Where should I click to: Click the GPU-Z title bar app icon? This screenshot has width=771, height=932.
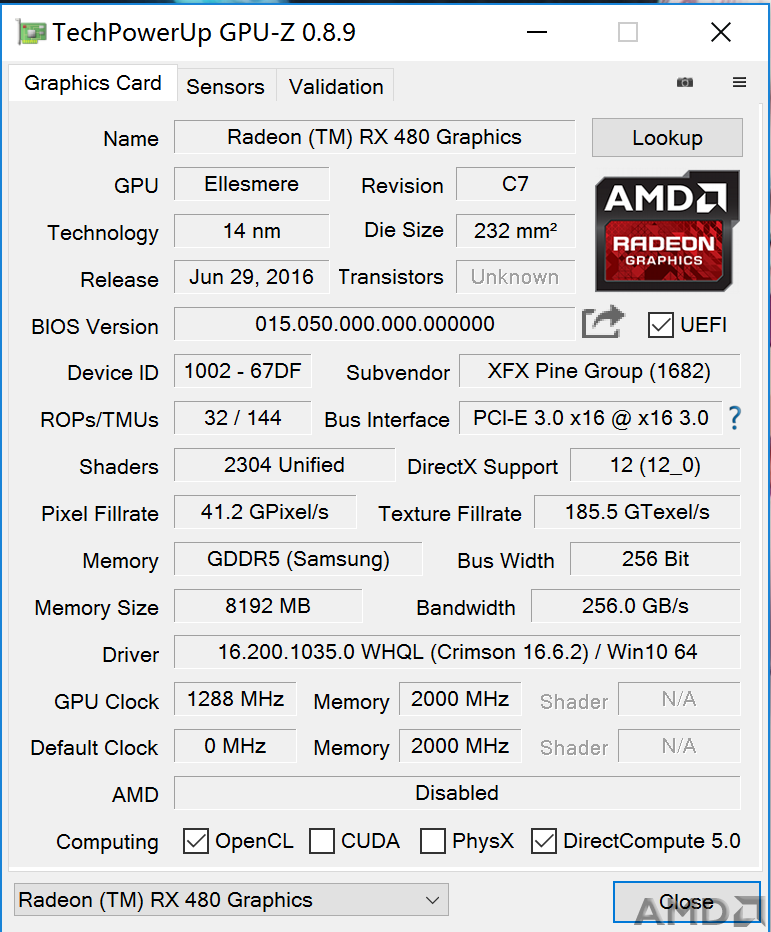(x=32, y=32)
